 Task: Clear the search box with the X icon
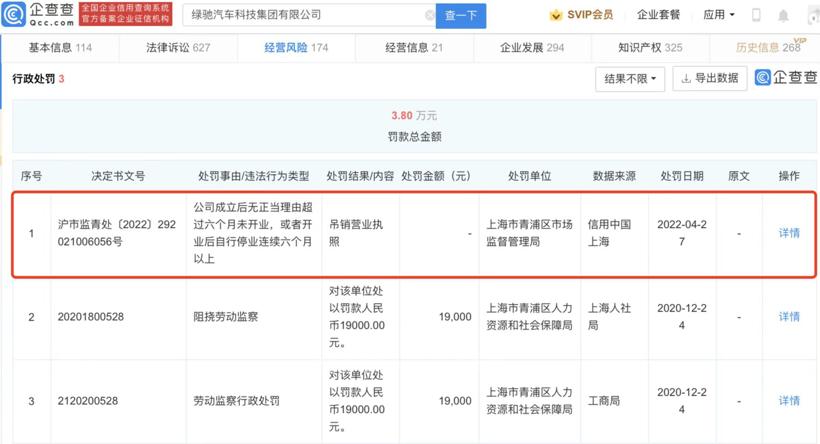(x=430, y=15)
